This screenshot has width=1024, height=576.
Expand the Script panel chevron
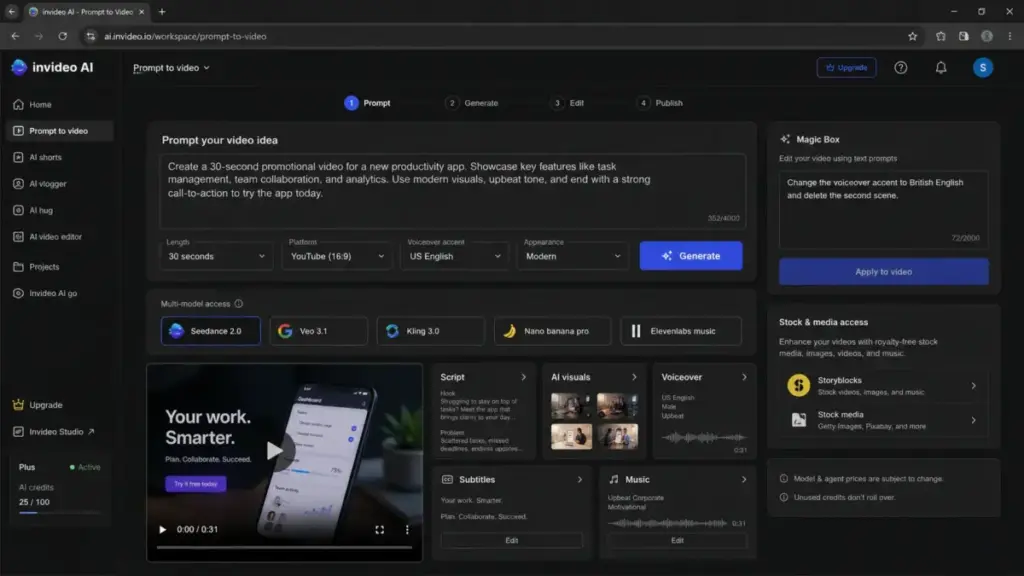523,377
